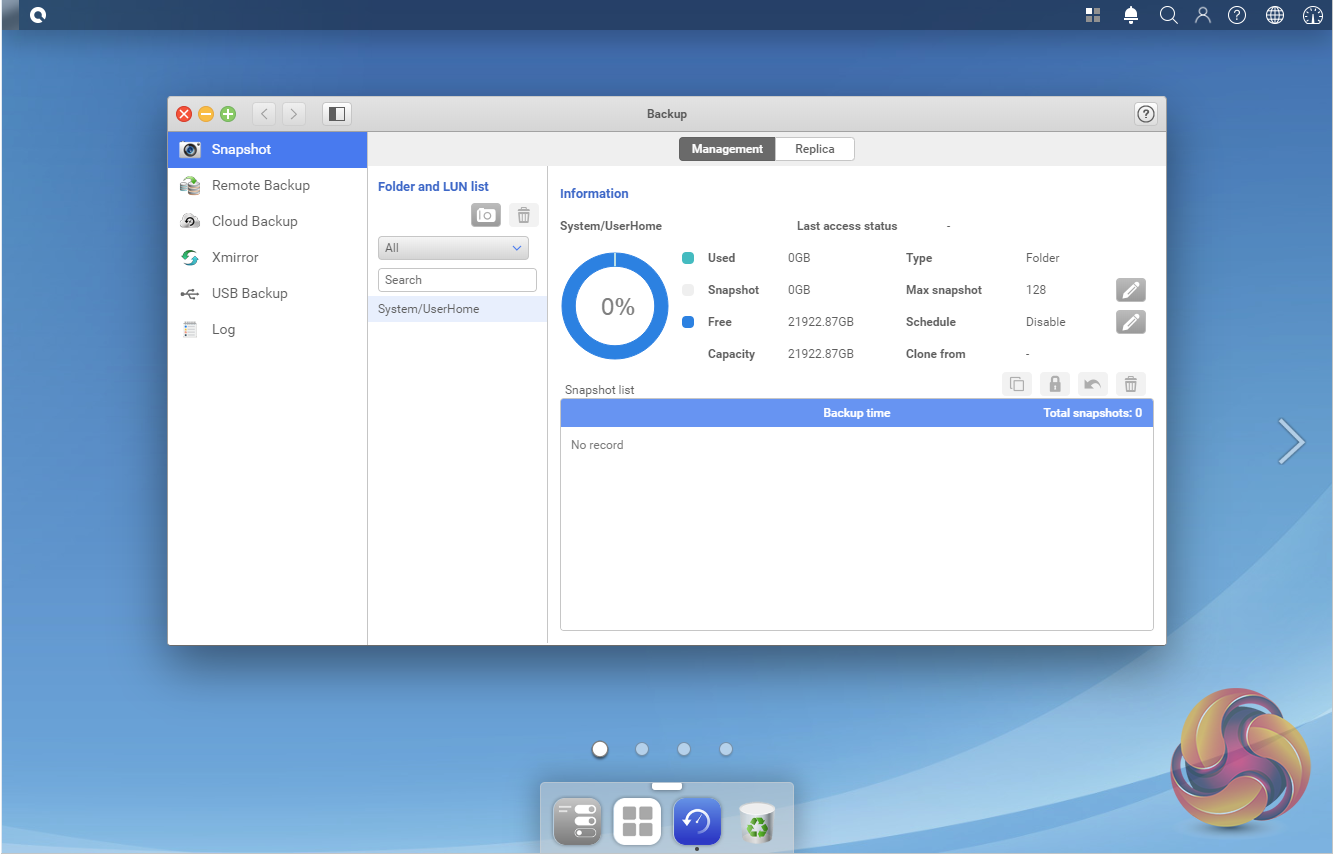This screenshot has width=1334, height=854.
Task: Click the trash icon in the Folder and LUN list
Action: coord(523,215)
